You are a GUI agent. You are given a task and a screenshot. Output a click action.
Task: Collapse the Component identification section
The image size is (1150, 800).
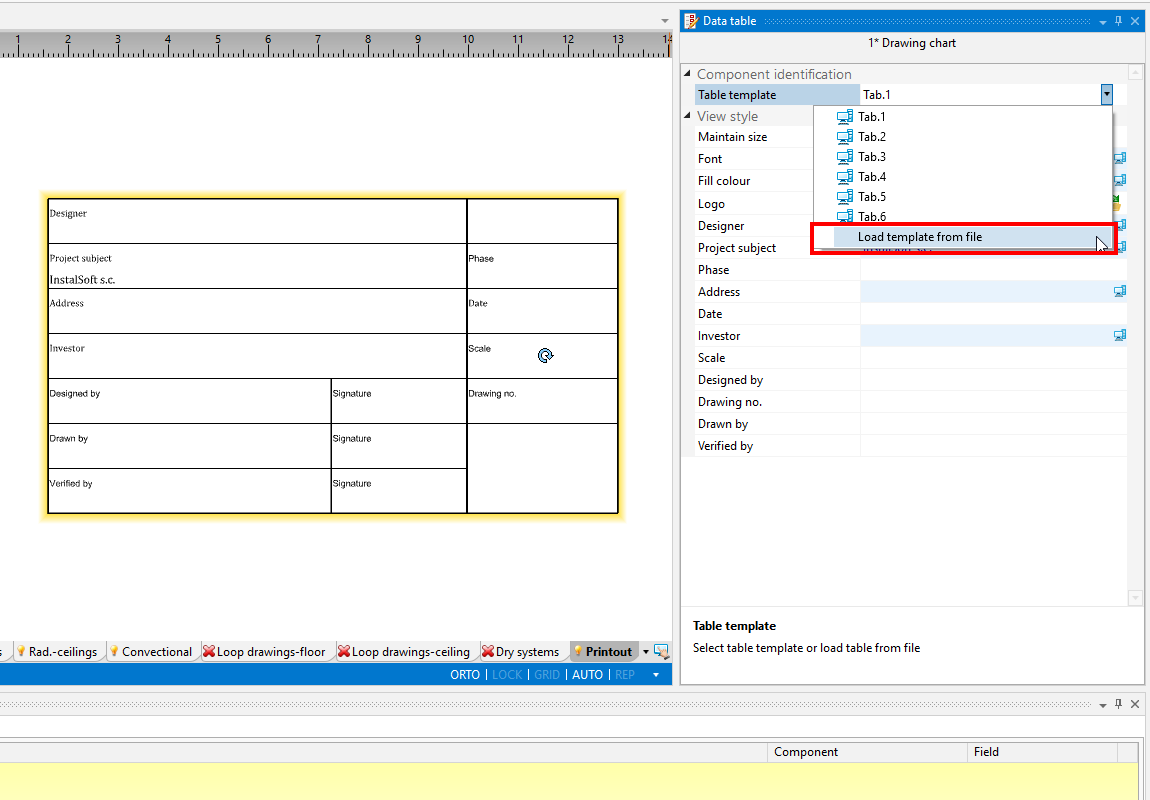point(687,74)
